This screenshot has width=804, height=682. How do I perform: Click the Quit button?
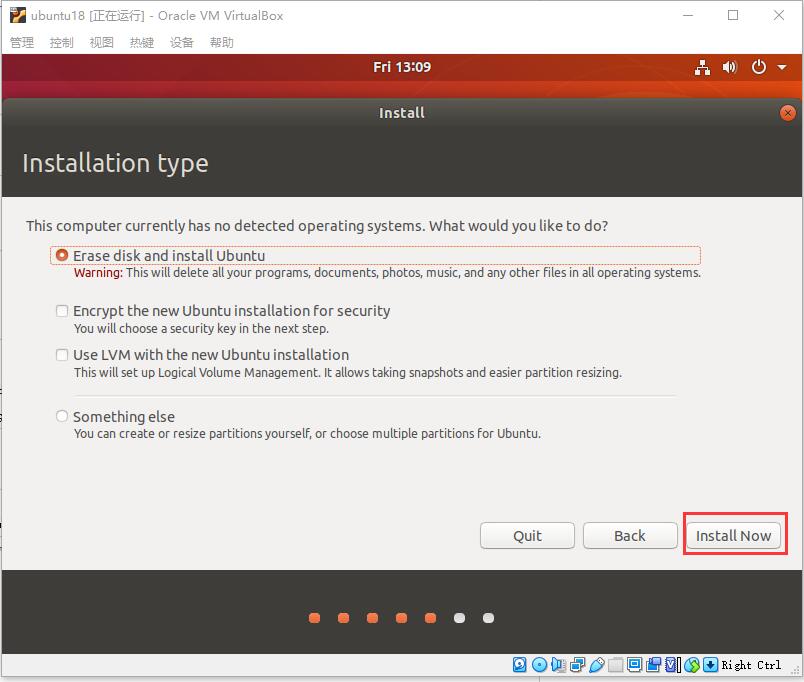527,535
